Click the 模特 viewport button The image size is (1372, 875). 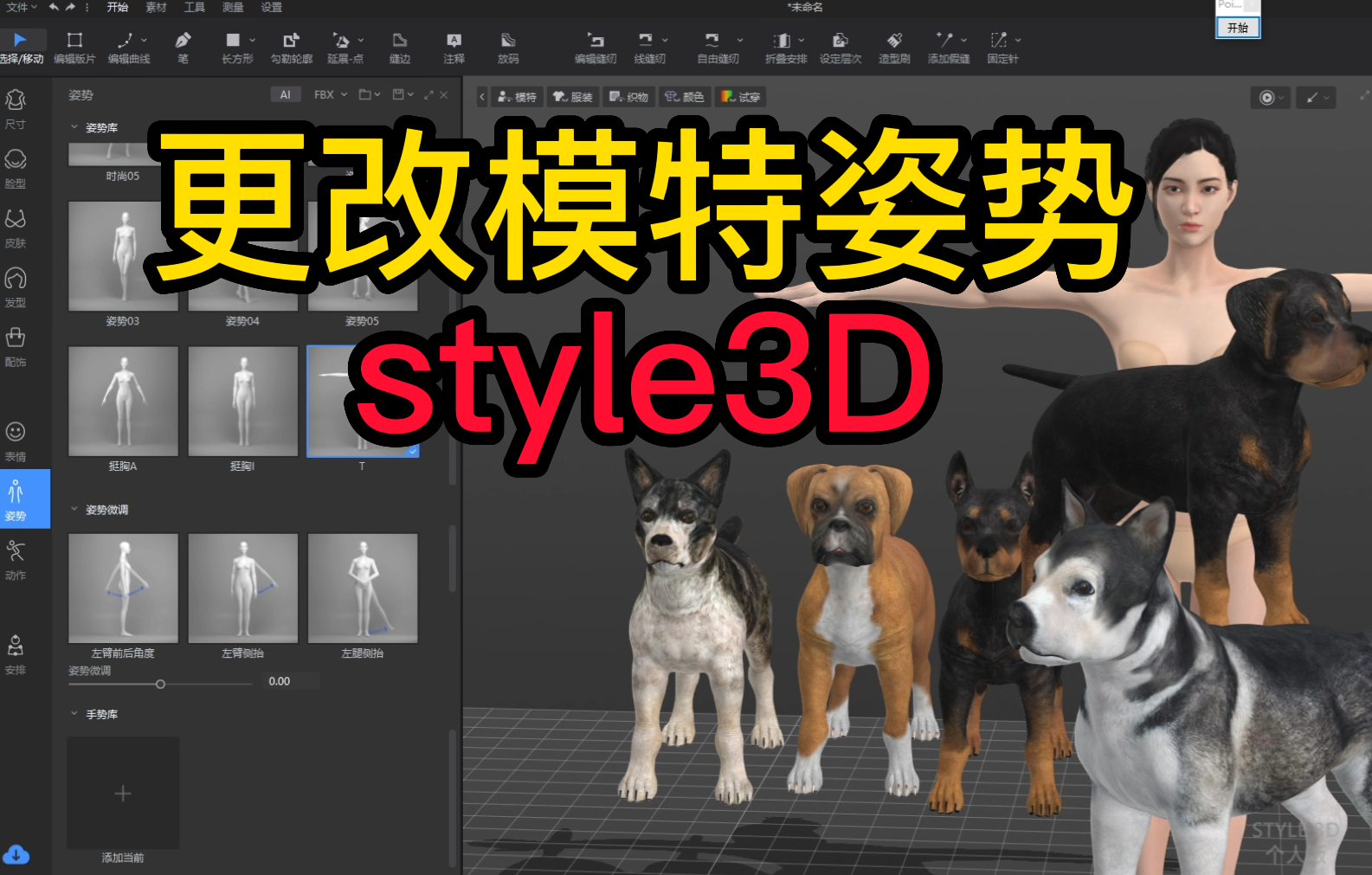click(x=517, y=97)
